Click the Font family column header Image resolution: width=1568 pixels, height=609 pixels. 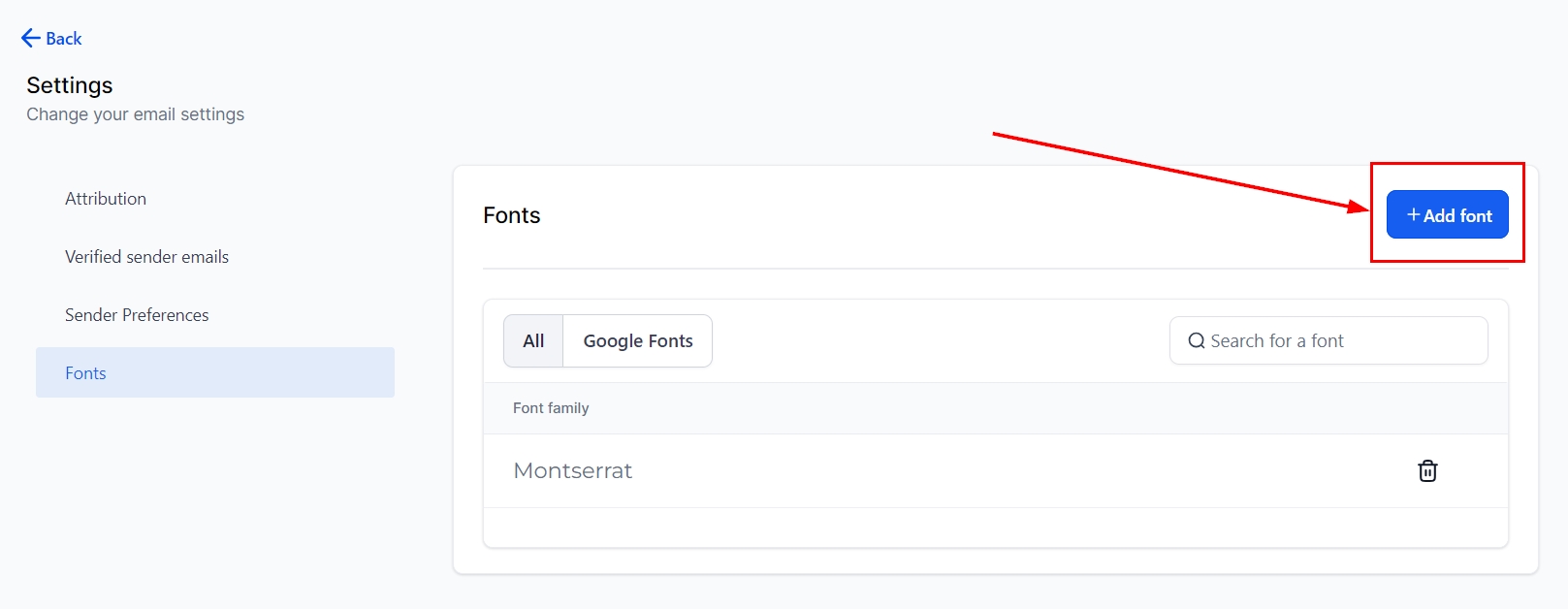[551, 408]
